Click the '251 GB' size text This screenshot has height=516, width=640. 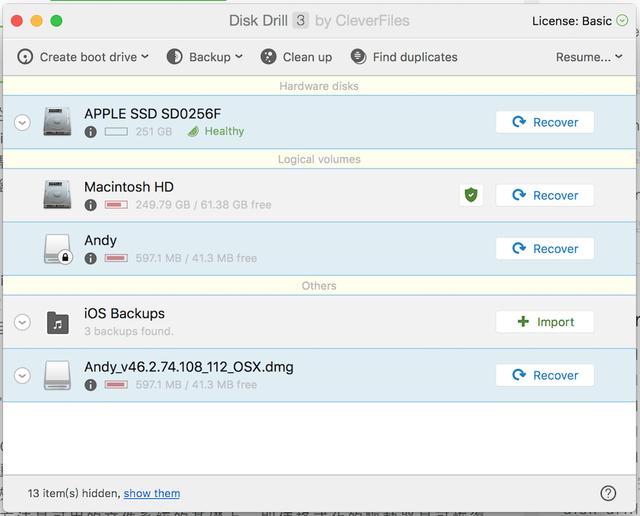click(154, 131)
